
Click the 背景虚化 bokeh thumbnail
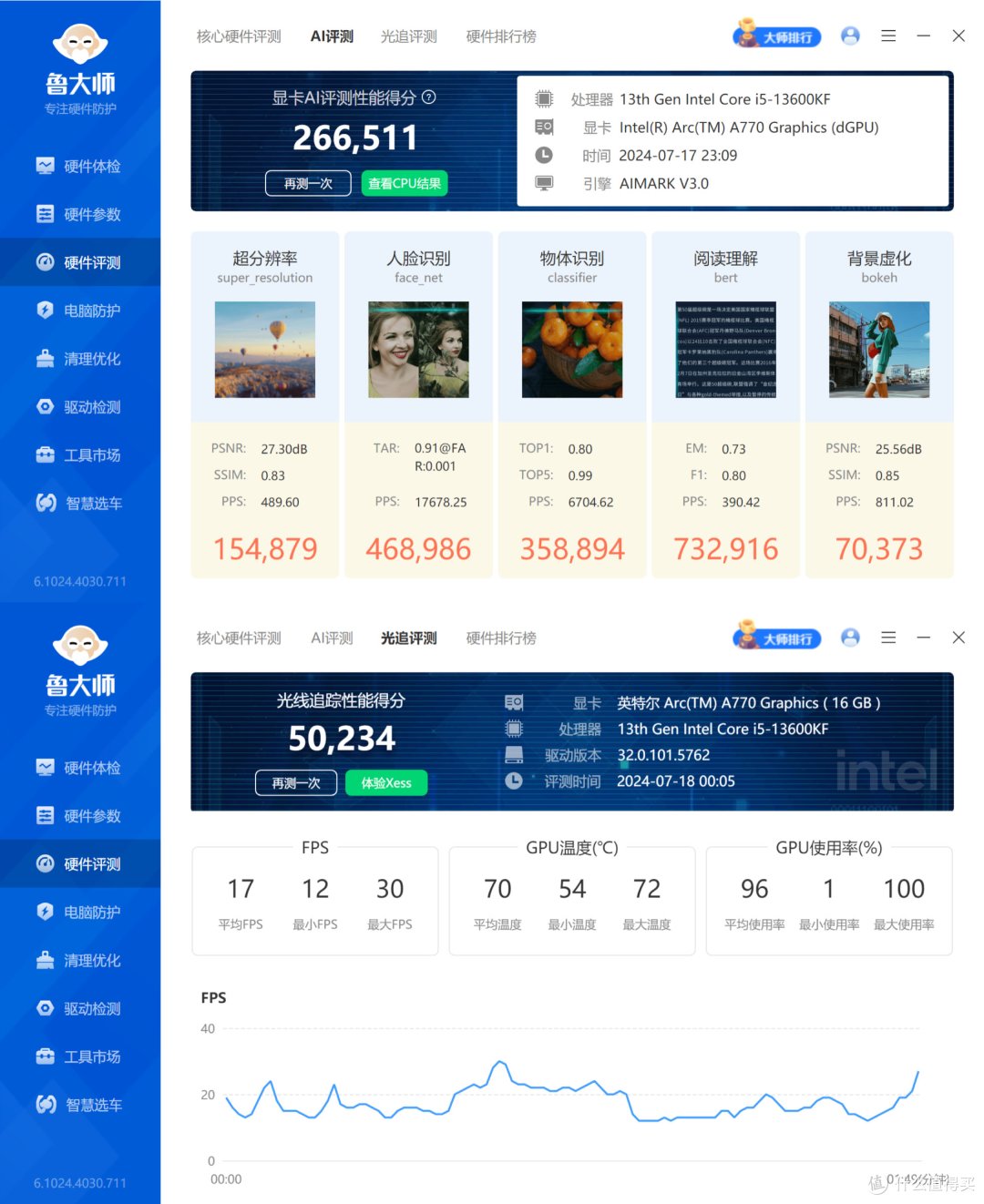879,350
